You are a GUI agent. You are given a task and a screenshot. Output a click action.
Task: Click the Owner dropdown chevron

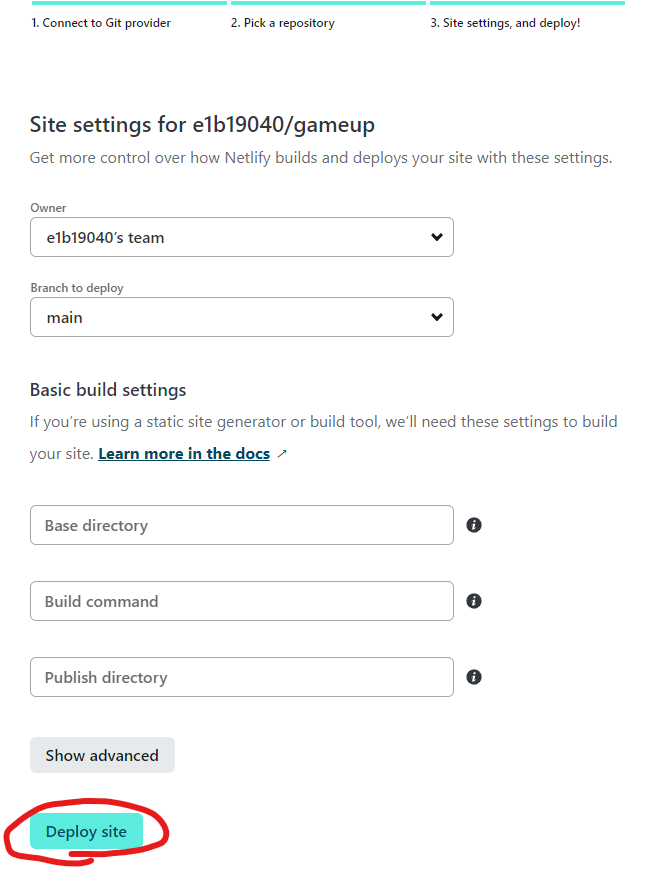(x=436, y=237)
